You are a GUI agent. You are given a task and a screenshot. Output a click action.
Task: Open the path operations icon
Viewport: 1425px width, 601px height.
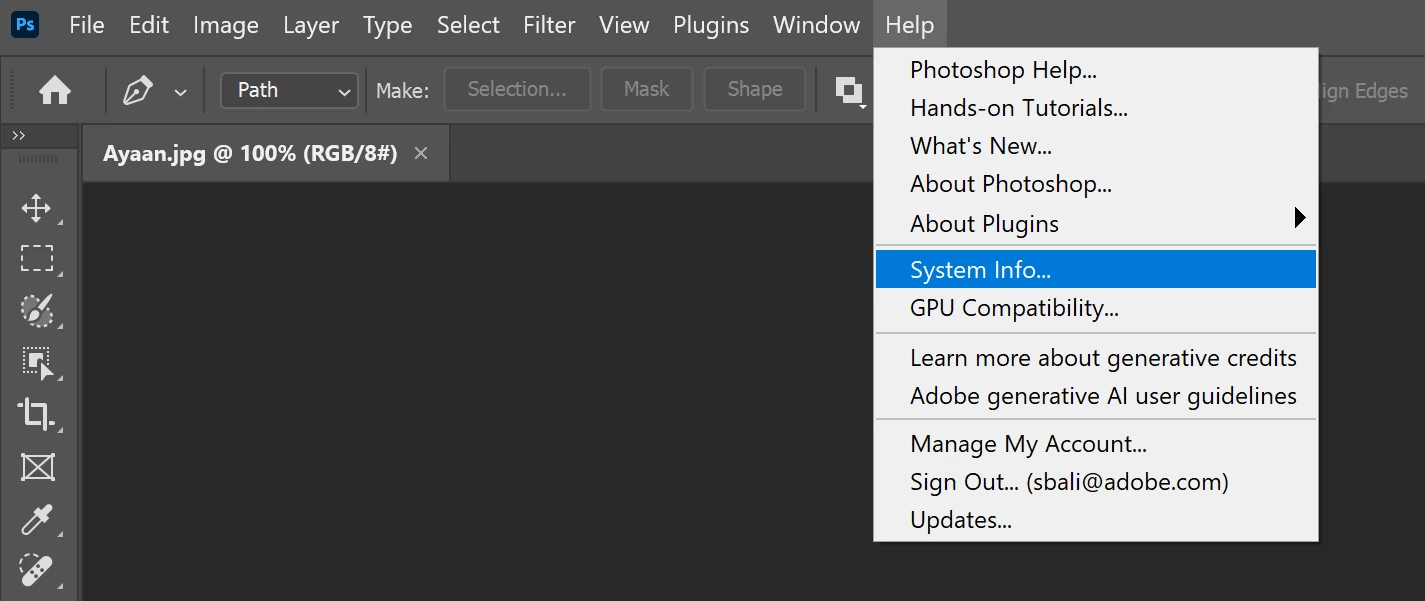click(850, 91)
